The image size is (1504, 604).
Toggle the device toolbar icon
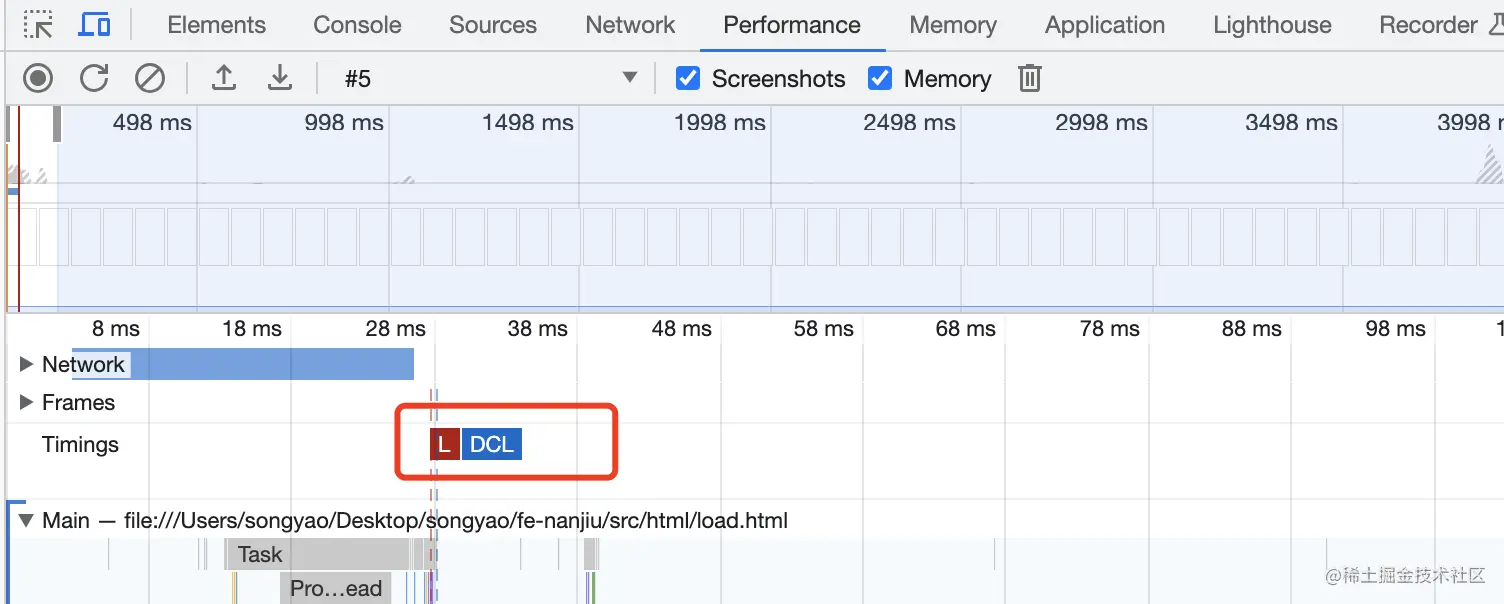[x=94, y=25]
